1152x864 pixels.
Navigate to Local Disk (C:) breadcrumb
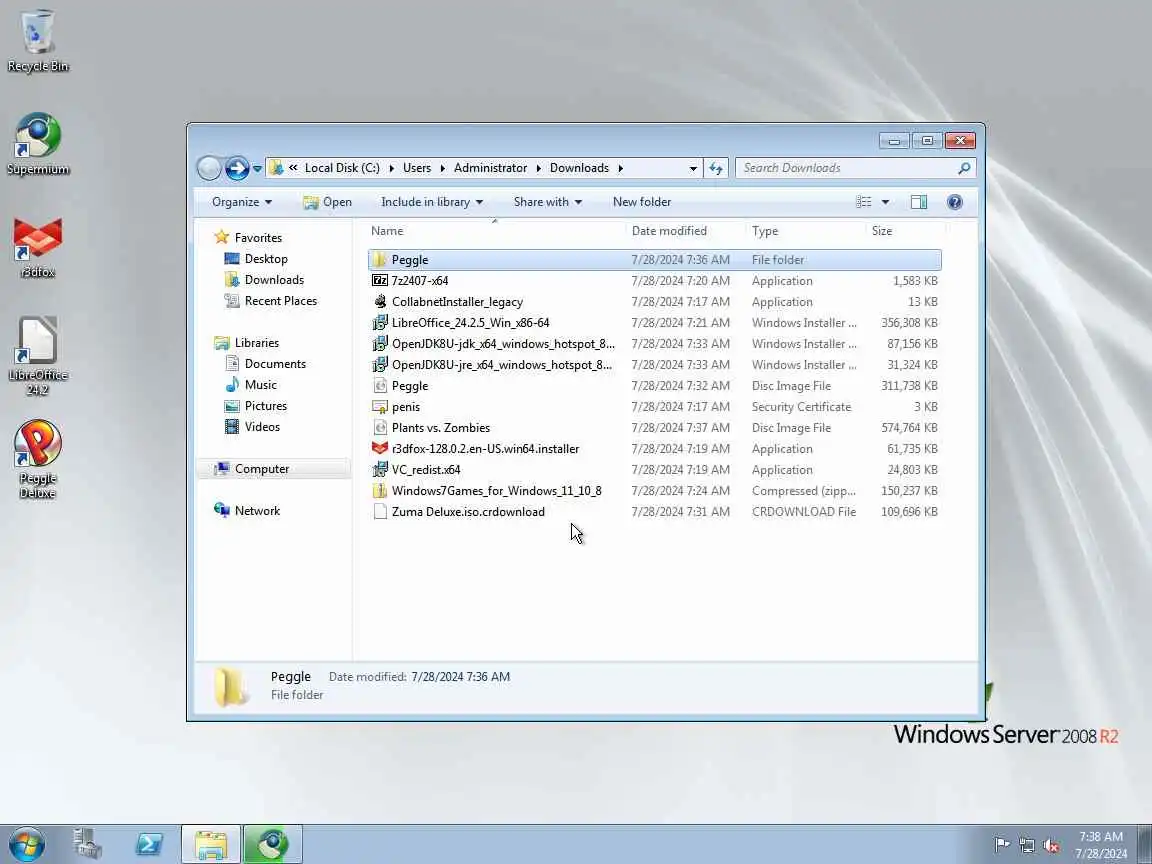tap(342, 168)
